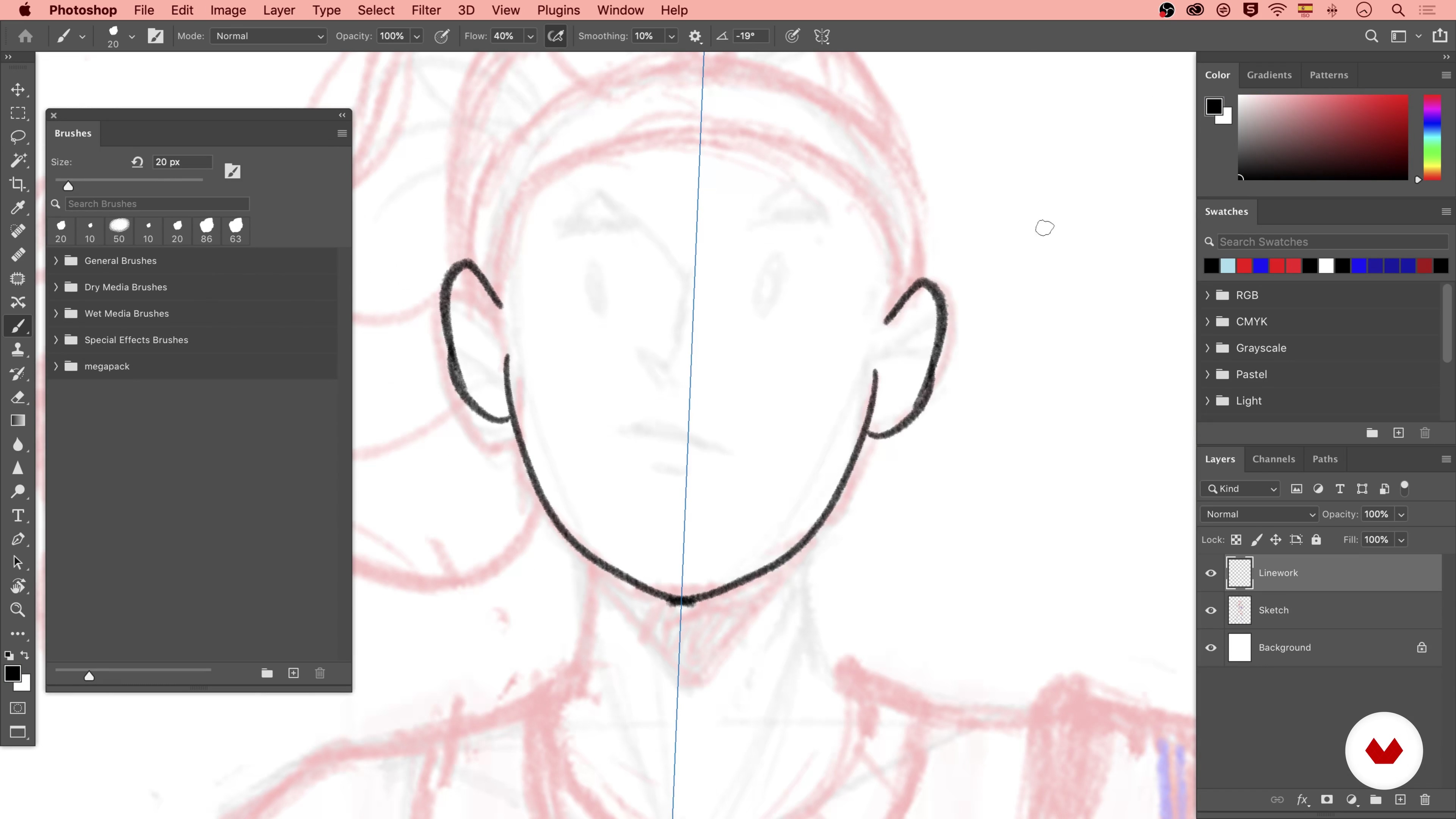The image size is (1456, 819).
Task: Expand megapack brush folder
Action: pos(55,366)
